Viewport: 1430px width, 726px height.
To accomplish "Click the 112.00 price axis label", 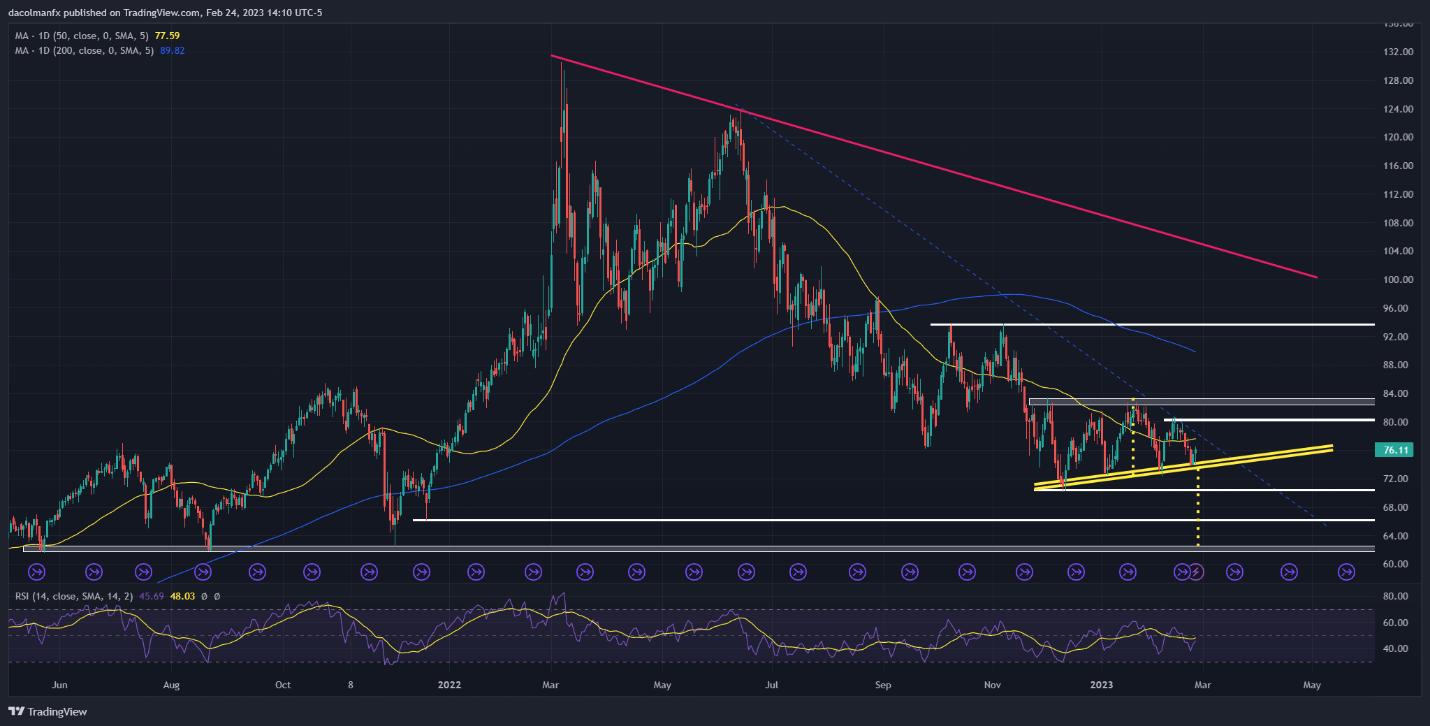I will [1398, 195].
